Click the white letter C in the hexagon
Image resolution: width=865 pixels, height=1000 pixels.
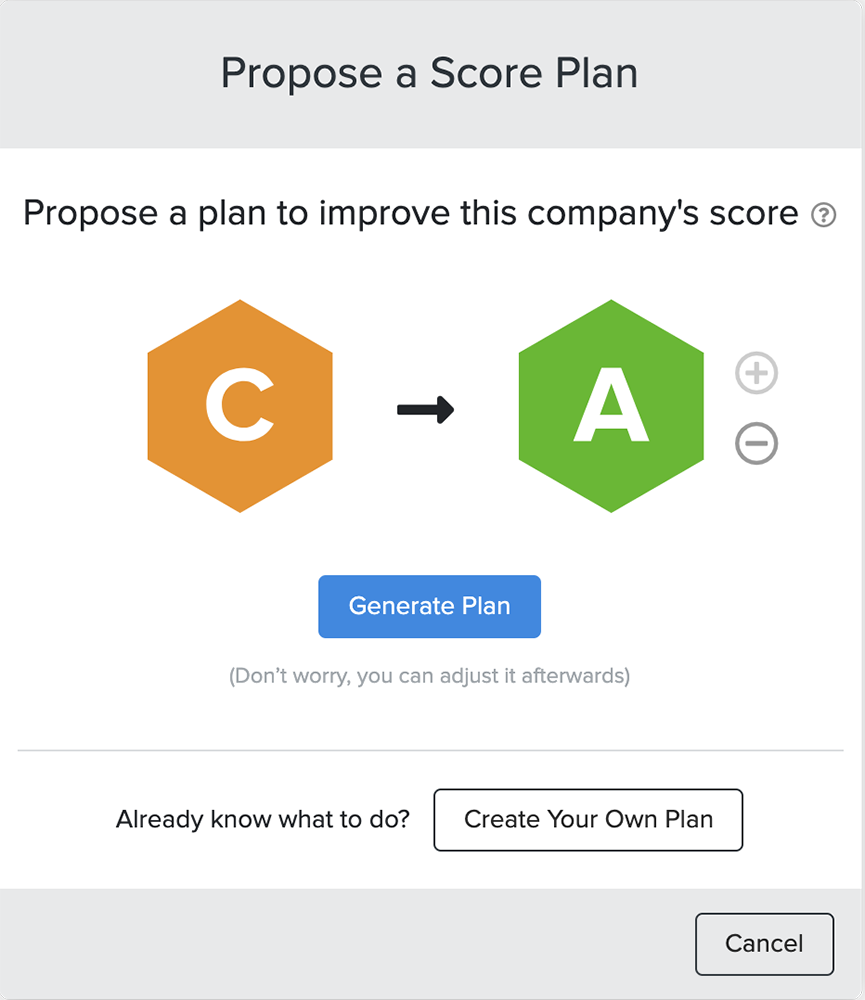tap(240, 406)
